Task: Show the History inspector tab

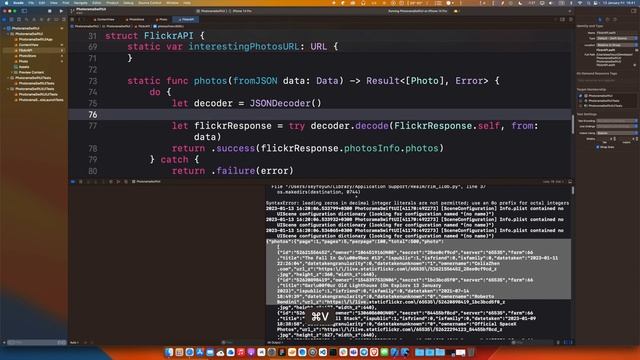Action: (607, 19)
